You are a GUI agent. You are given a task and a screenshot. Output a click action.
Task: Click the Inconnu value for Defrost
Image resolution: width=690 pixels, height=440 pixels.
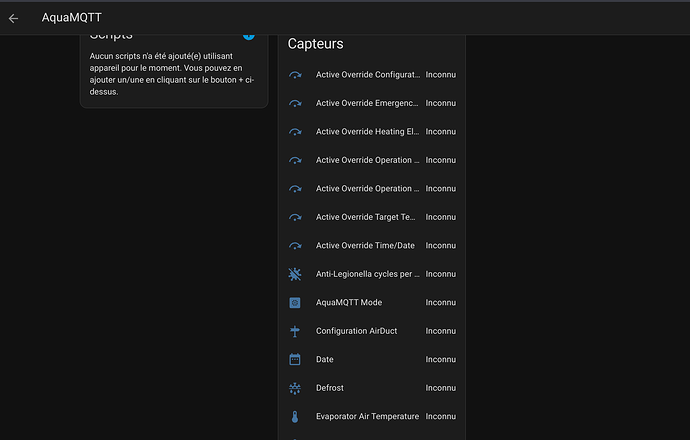pyautogui.click(x=440, y=388)
